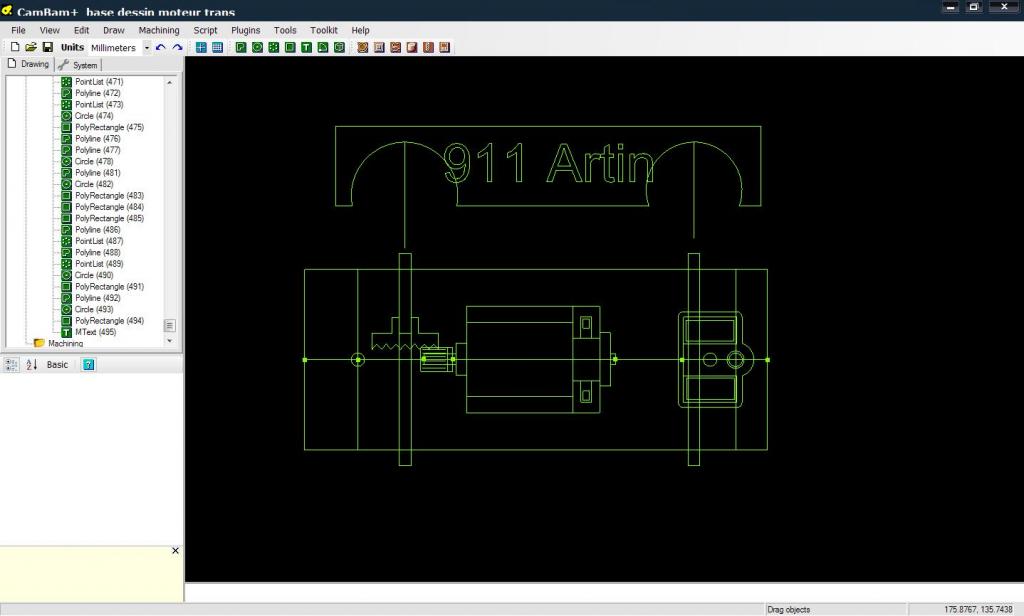Create a new file with the blank page icon

15,47
